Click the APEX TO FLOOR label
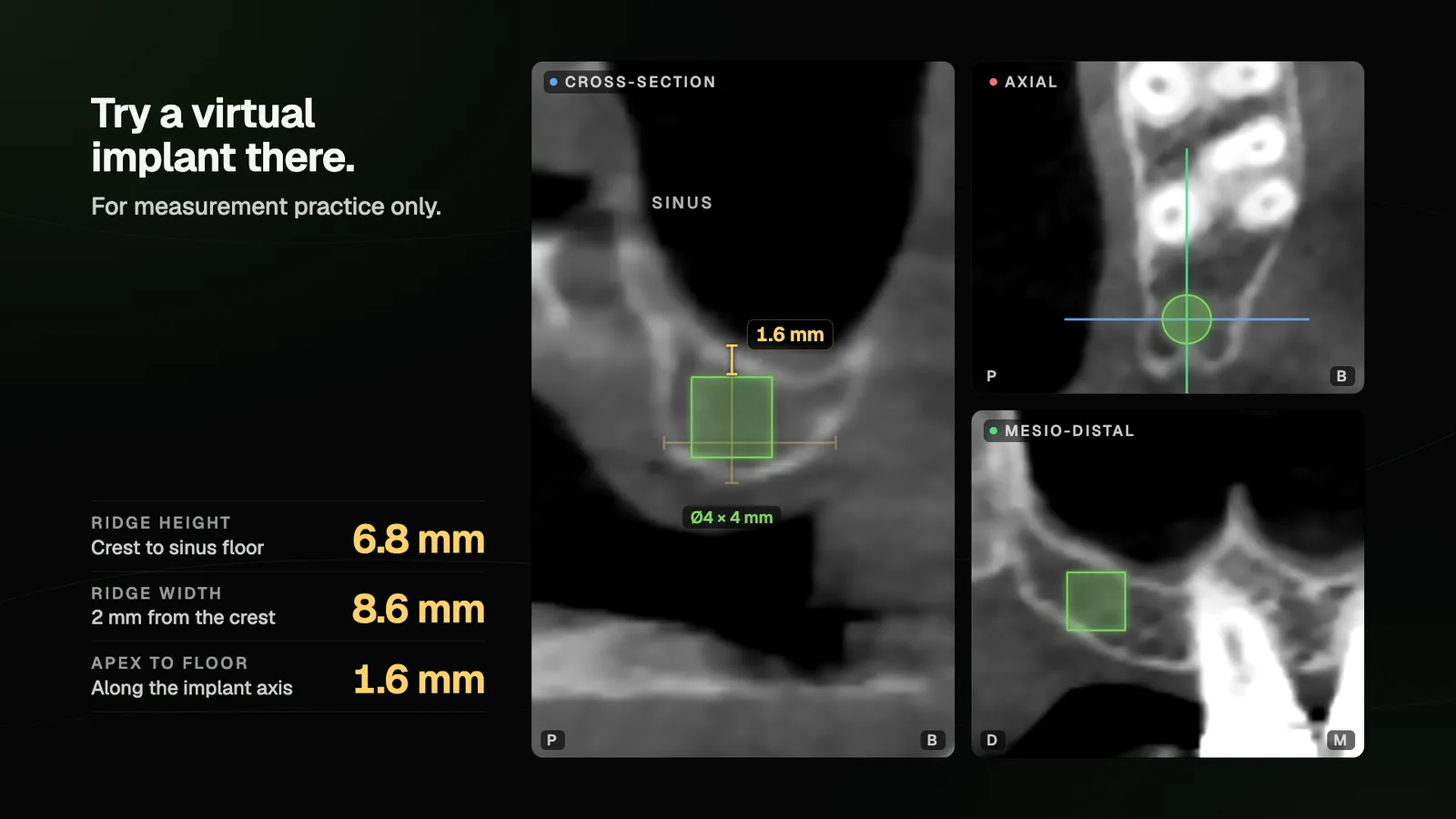Screen dimensions: 1456x819 [169, 663]
